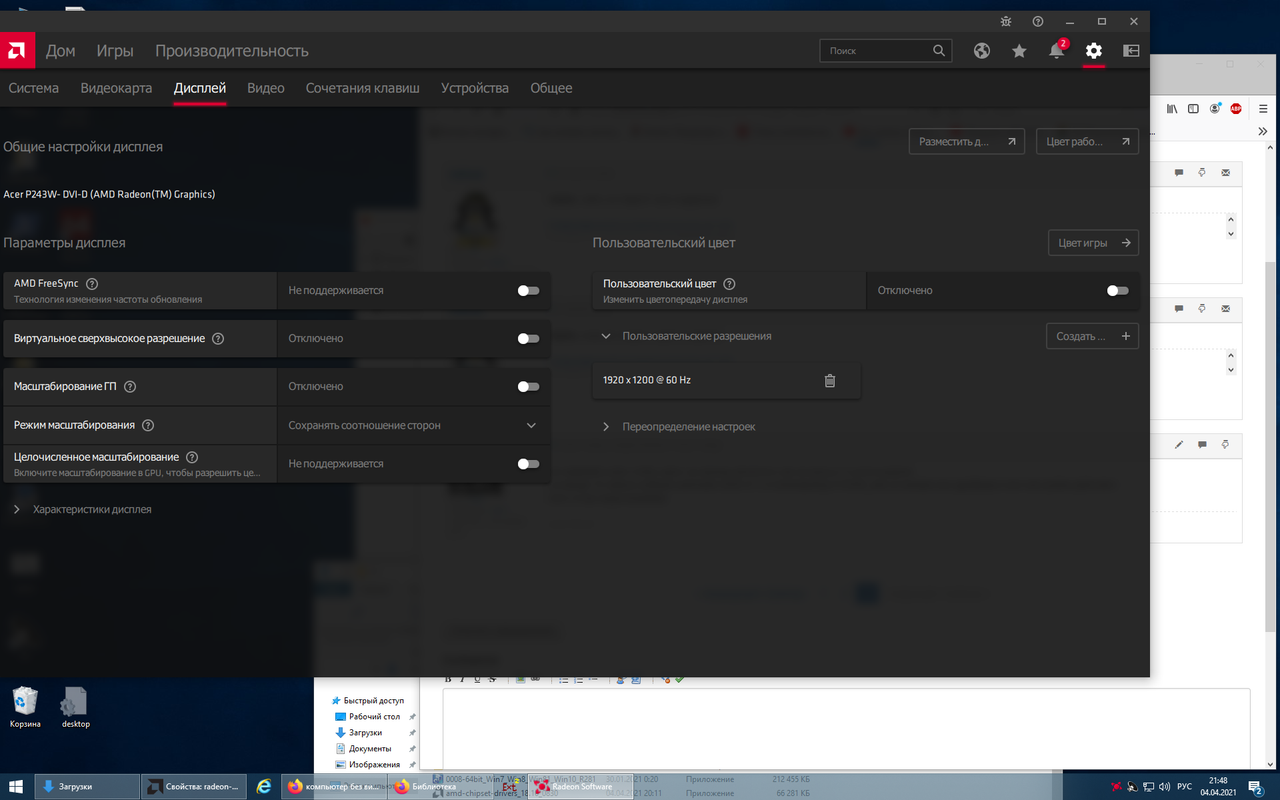1280x800 pixels.
Task: Open the Сочетания клавиш tab
Action: click(x=363, y=88)
